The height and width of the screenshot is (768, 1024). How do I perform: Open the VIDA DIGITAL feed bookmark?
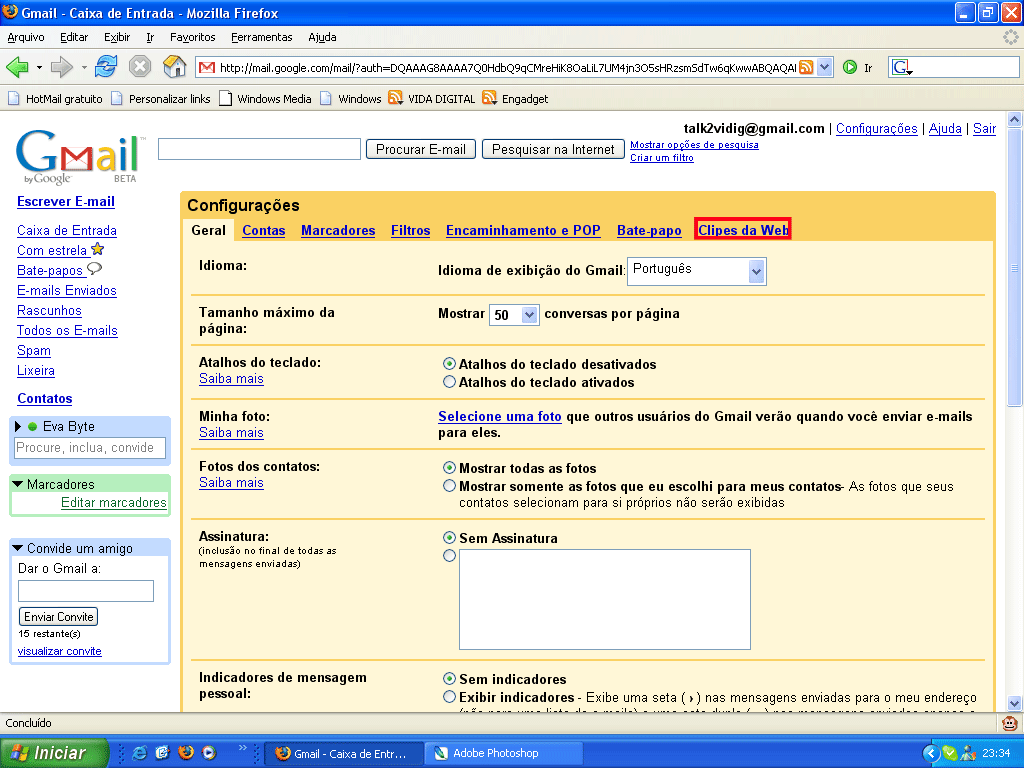pyautogui.click(x=432, y=99)
